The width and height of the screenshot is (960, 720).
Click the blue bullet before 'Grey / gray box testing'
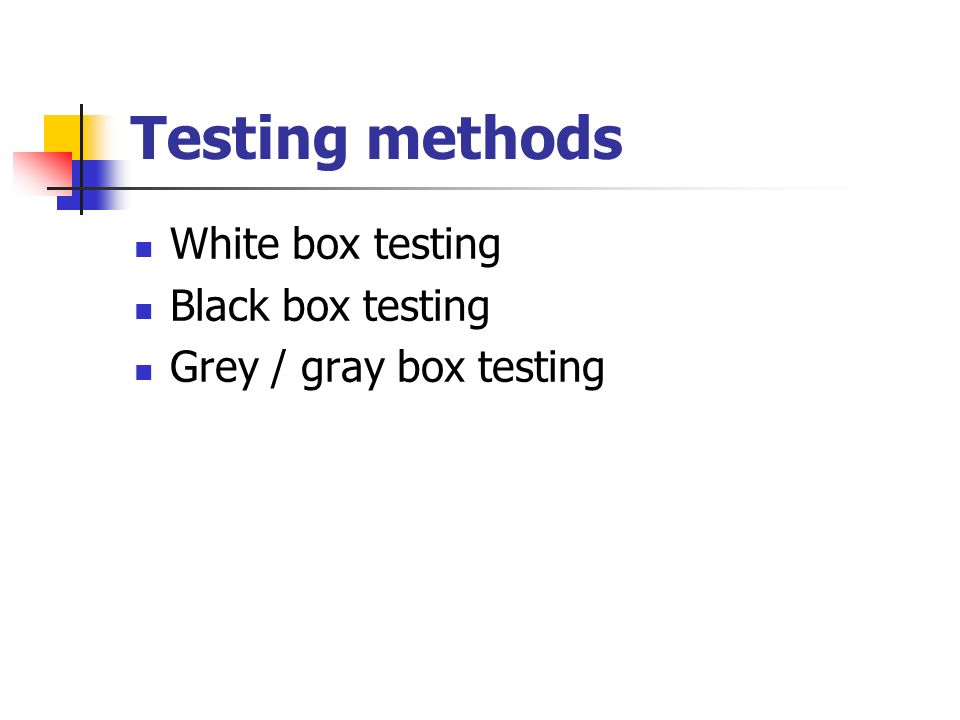click(x=143, y=372)
